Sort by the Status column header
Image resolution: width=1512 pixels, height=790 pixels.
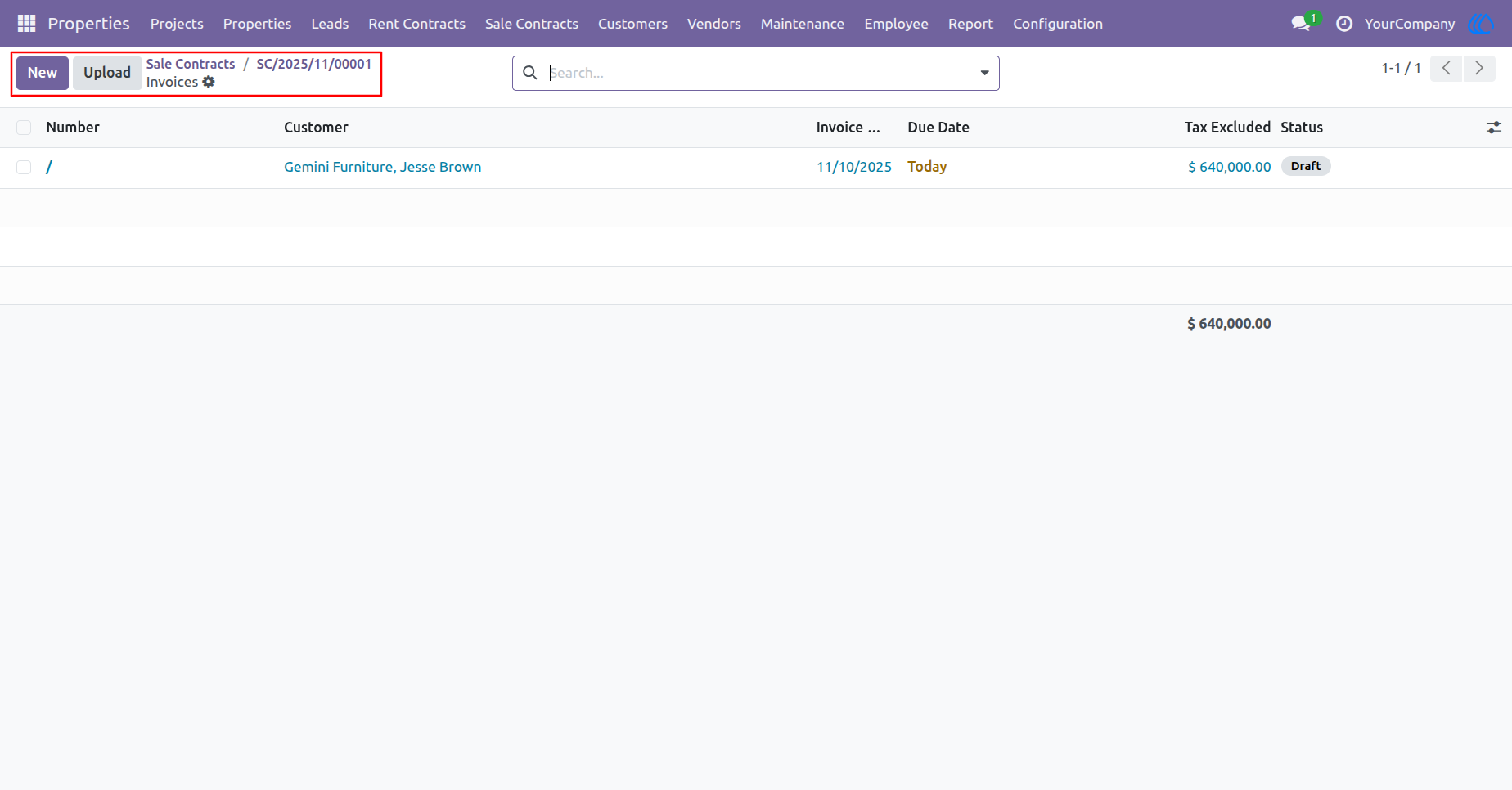click(x=1302, y=128)
